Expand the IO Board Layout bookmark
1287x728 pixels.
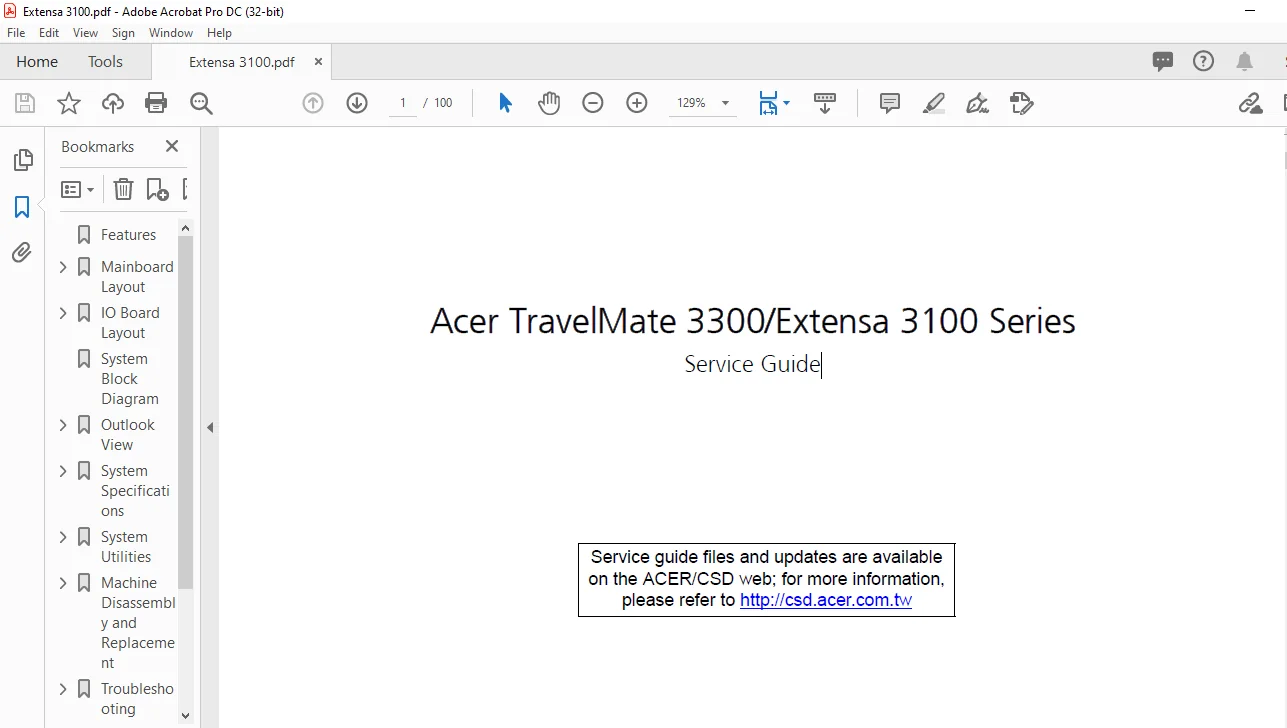(63, 313)
